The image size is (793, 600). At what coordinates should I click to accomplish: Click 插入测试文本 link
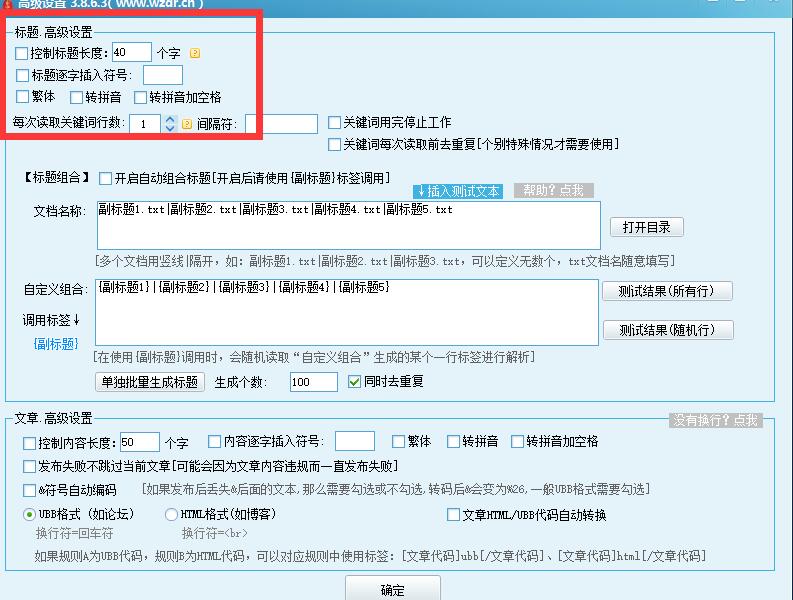click(x=457, y=191)
